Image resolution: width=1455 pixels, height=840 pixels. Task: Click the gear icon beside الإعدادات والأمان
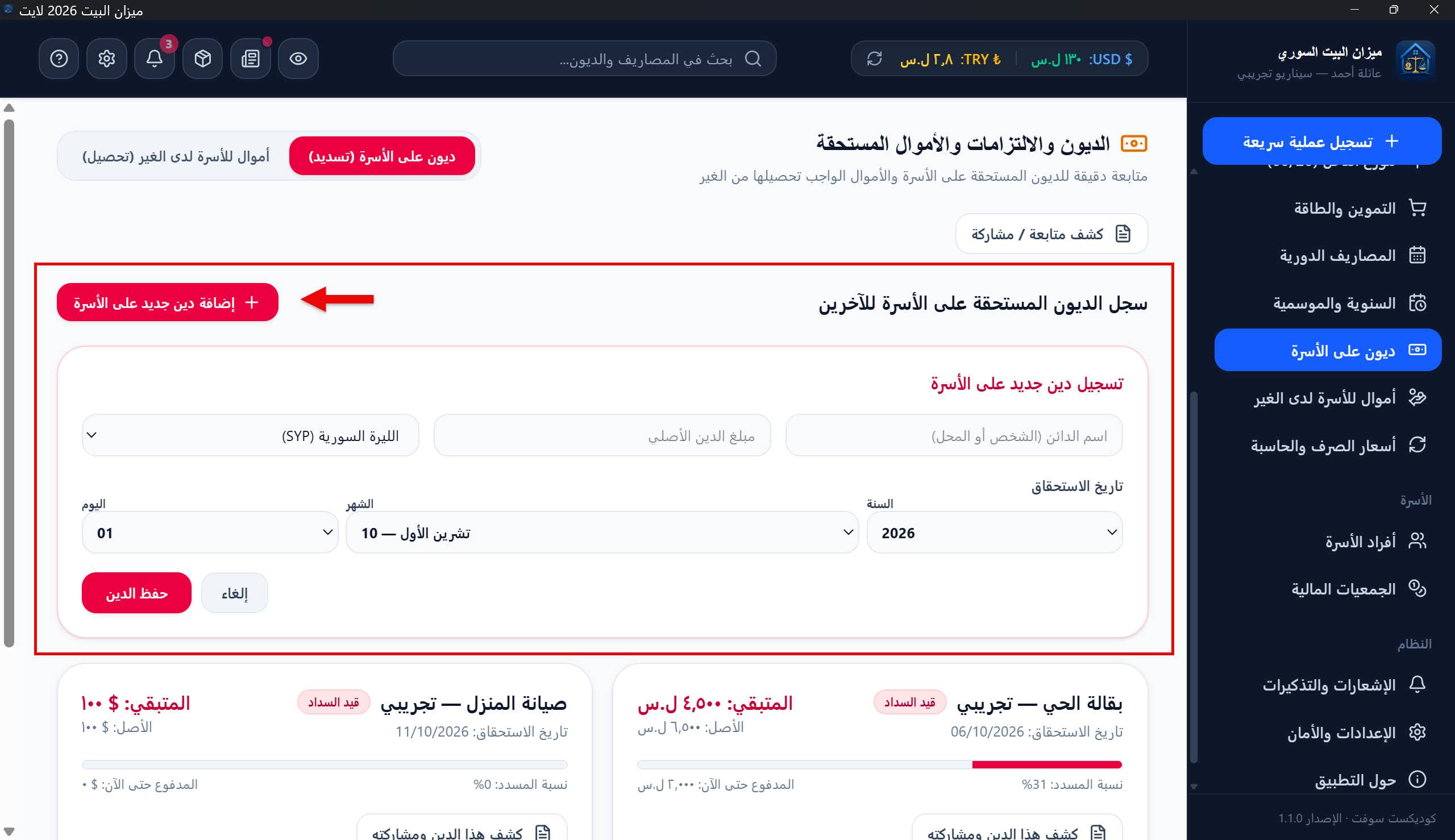1417,732
